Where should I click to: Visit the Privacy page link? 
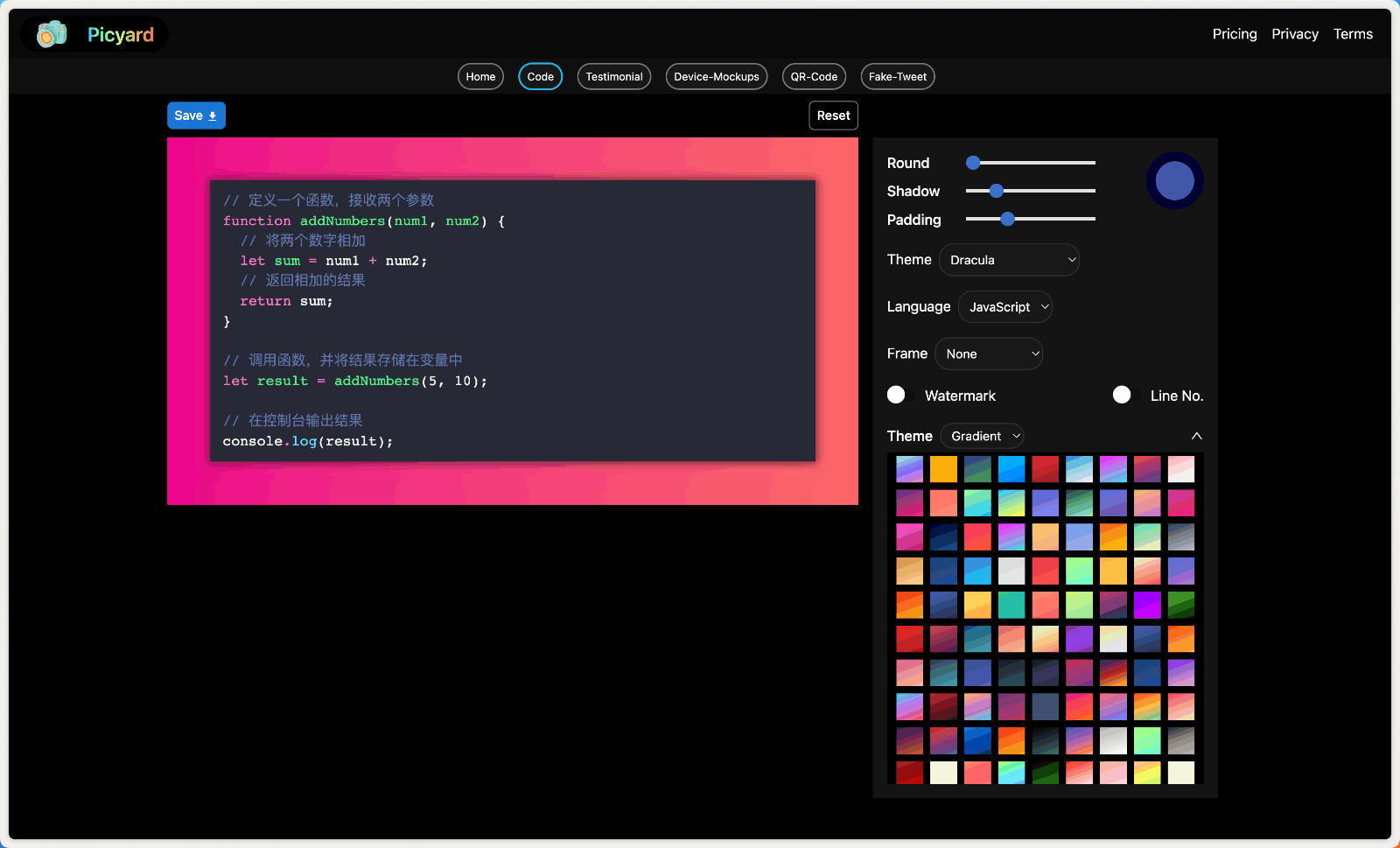tap(1294, 34)
